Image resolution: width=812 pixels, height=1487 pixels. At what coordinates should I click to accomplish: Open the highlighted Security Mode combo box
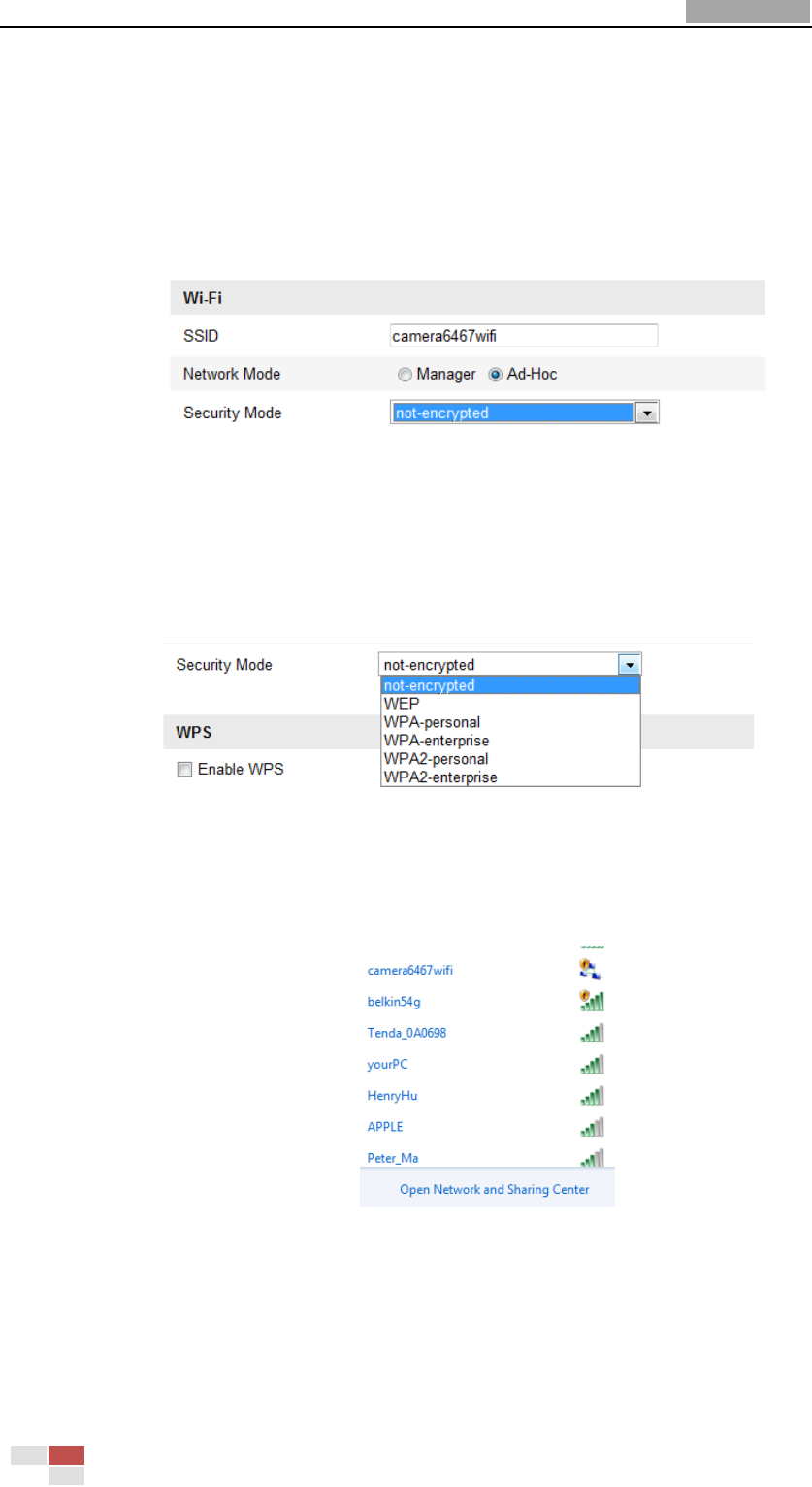click(524, 413)
